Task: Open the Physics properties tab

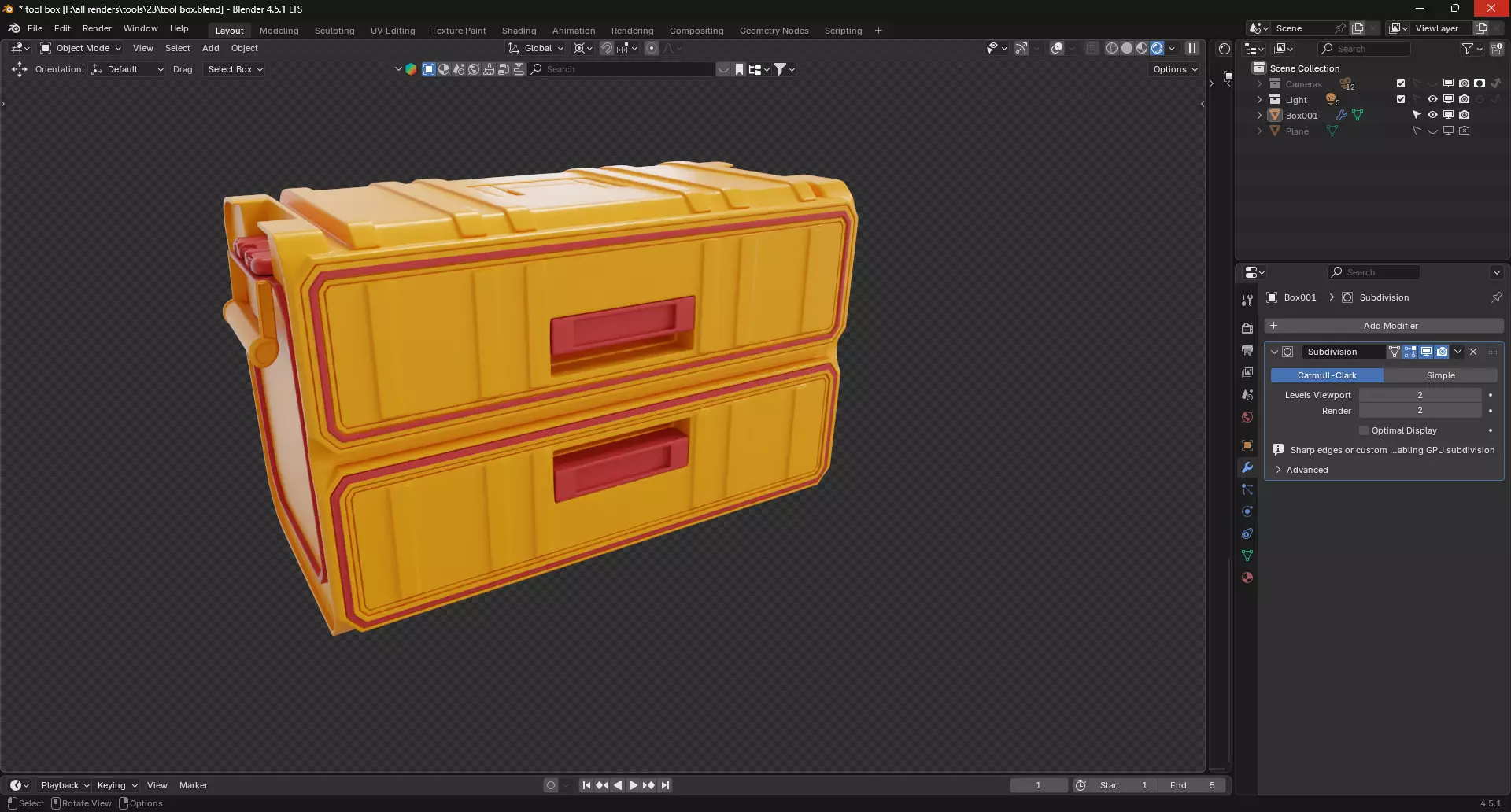Action: click(1247, 511)
